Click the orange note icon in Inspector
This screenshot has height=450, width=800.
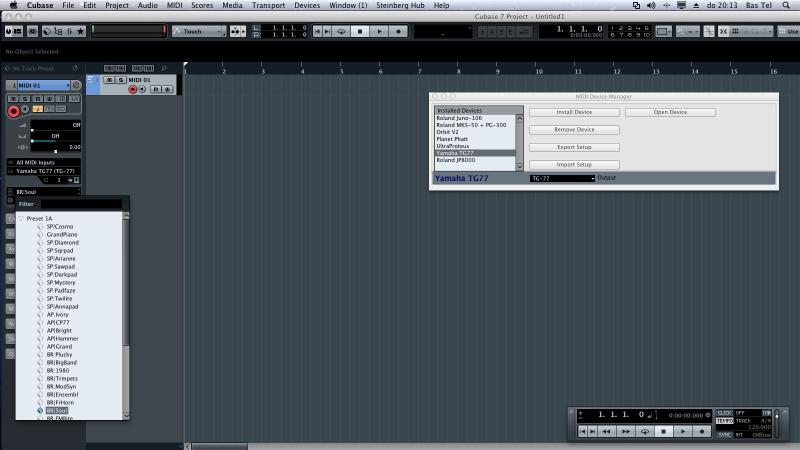point(38,109)
